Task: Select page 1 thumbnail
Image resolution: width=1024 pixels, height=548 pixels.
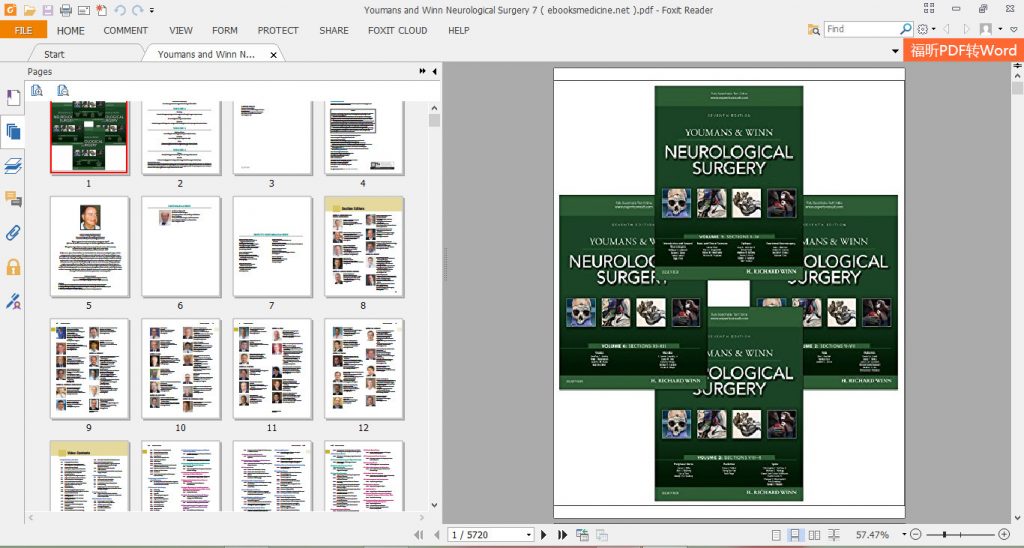Action: (x=89, y=137)
